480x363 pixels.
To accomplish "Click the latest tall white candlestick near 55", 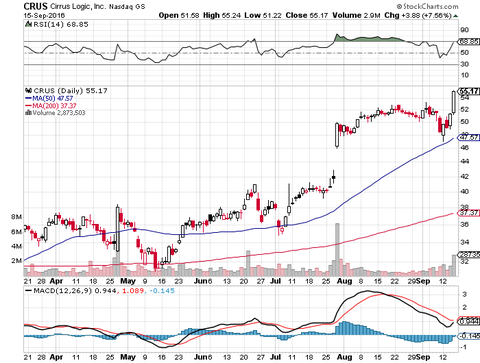I will point(454,102).
